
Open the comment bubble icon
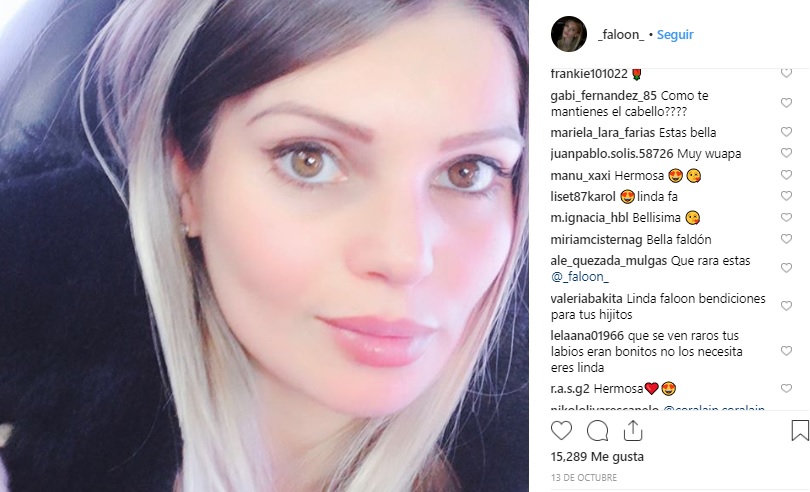[598, 430]
